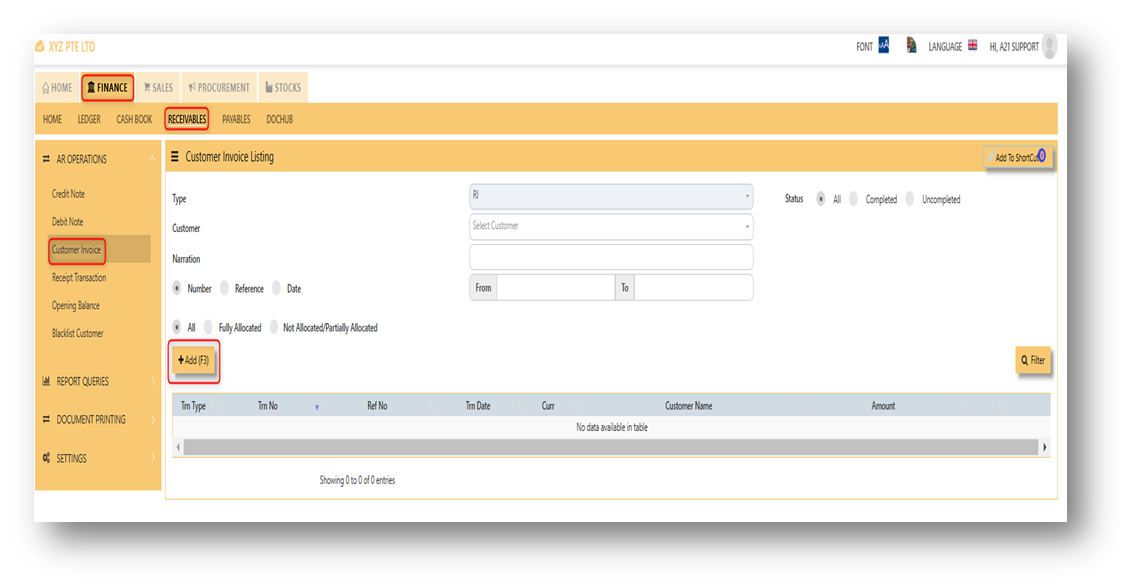Image resolution: width=1133 pixels, height=588 pixels.
Task: Select the Completed status radio button
Action: (x=854, y=199)
